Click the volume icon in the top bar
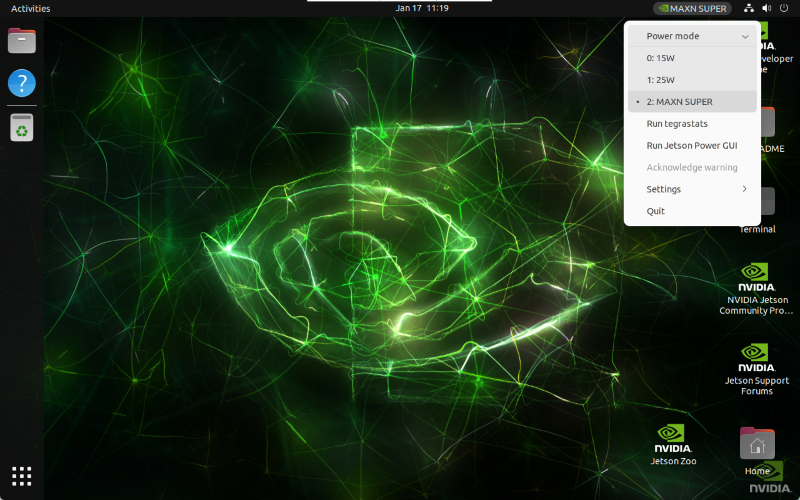 click(x=766, y=8)
